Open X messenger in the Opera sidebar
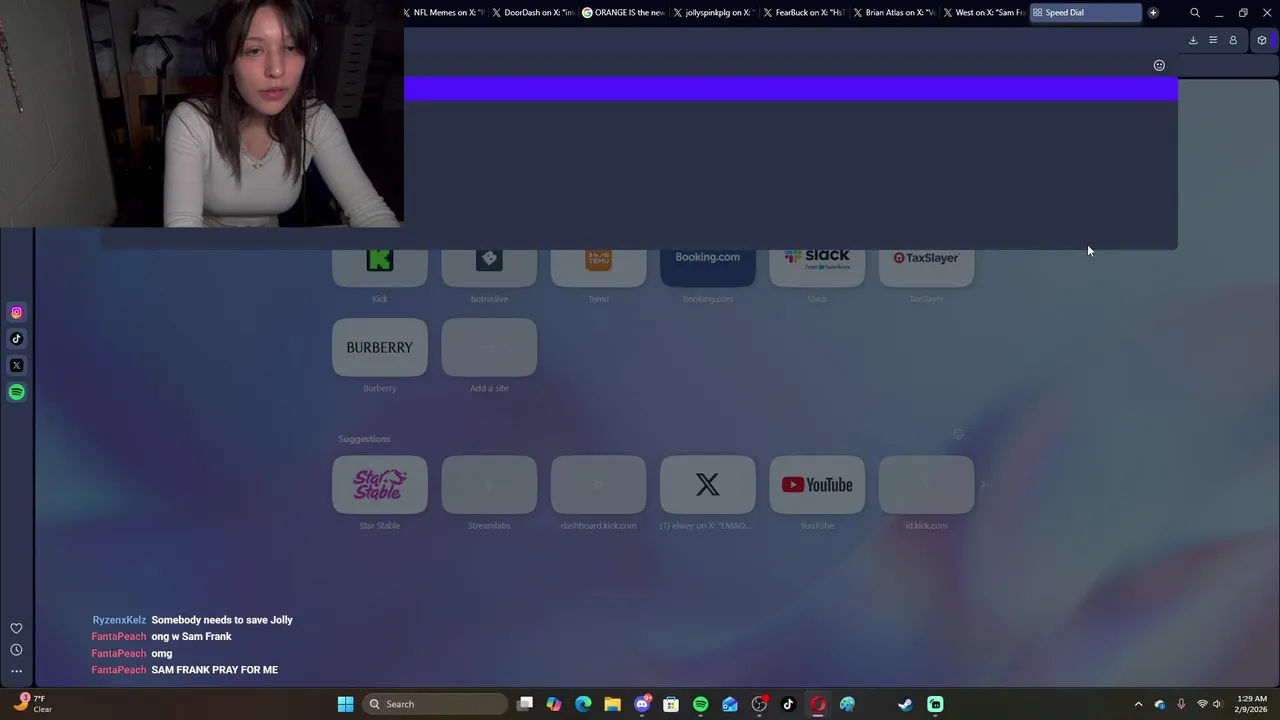1280x720 pixels. pyautogui.click(x=16, y=365)
